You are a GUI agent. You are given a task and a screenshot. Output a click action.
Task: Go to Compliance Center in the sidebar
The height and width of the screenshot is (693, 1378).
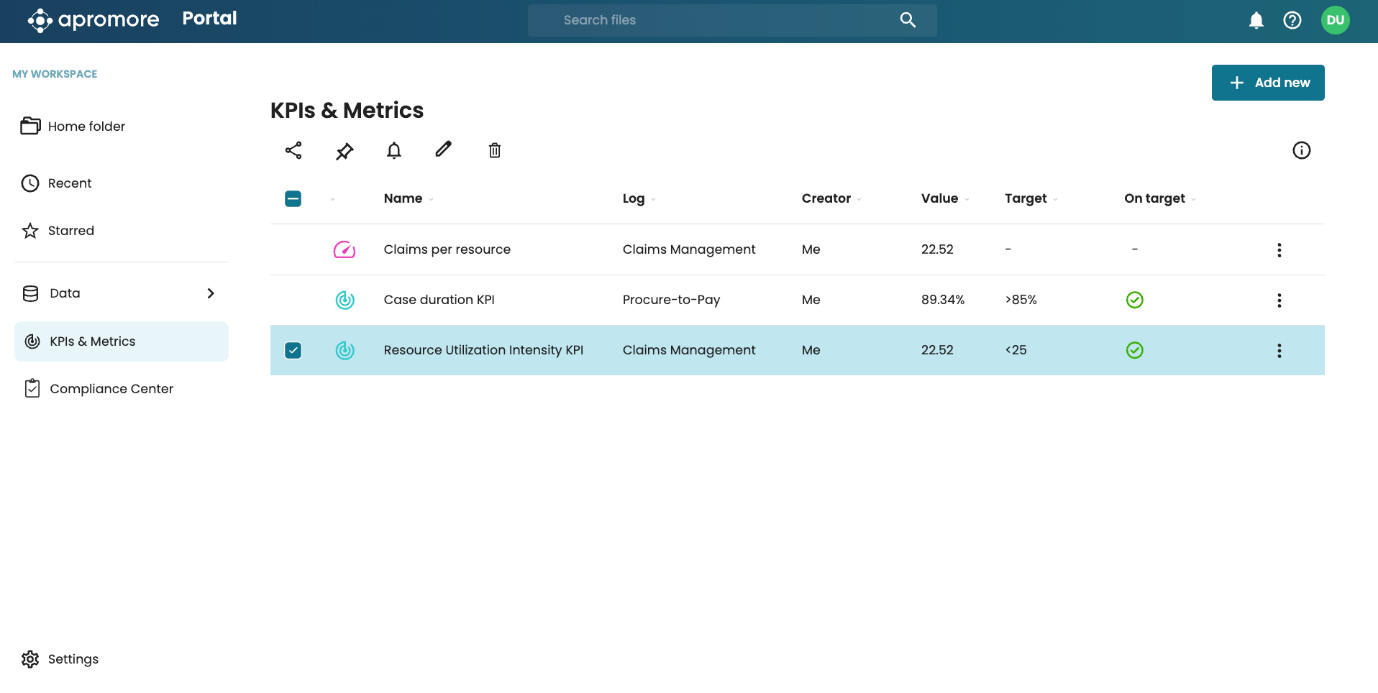pyautogui.click(x=111, y=389)
